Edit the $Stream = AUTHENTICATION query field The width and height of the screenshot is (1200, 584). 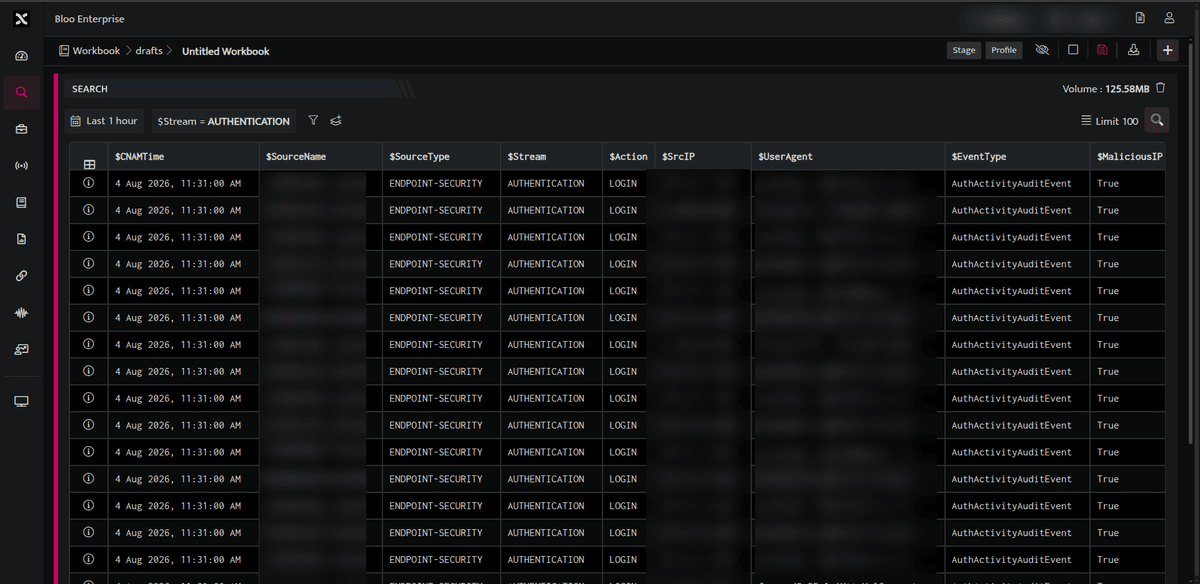click(x=224, y=121)
